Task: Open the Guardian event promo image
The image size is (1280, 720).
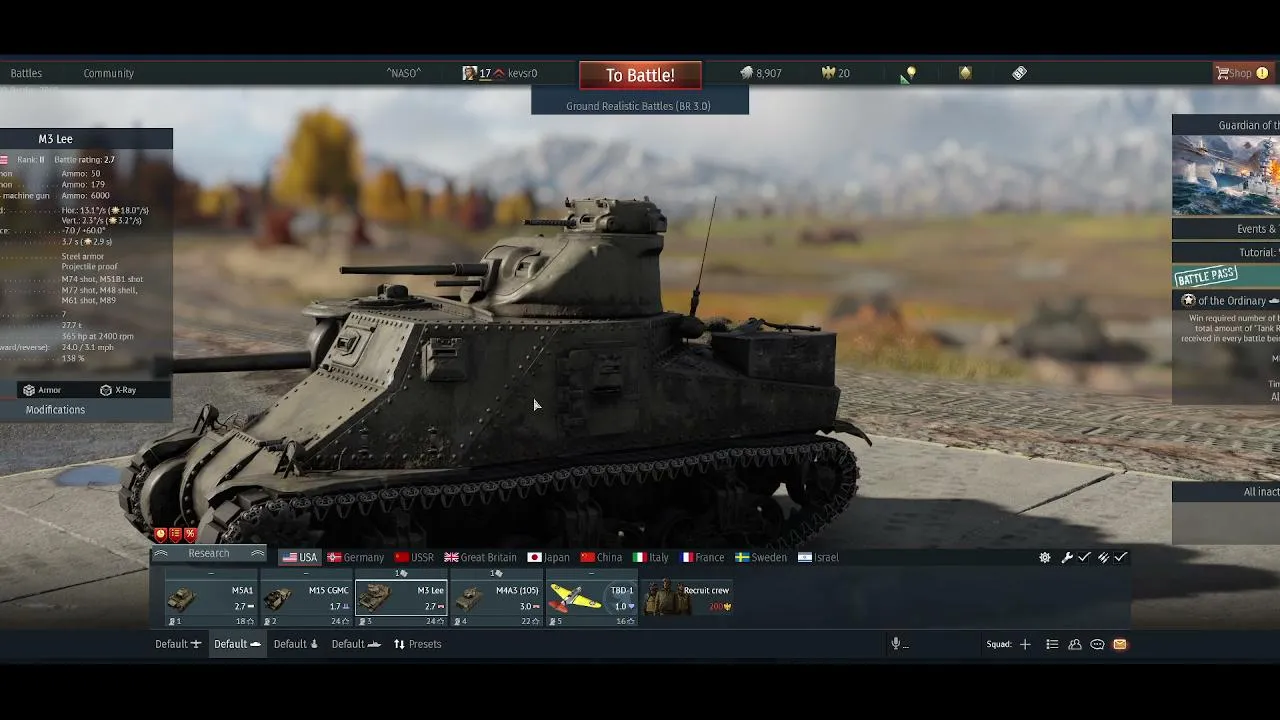Action: click(1226, 176)
